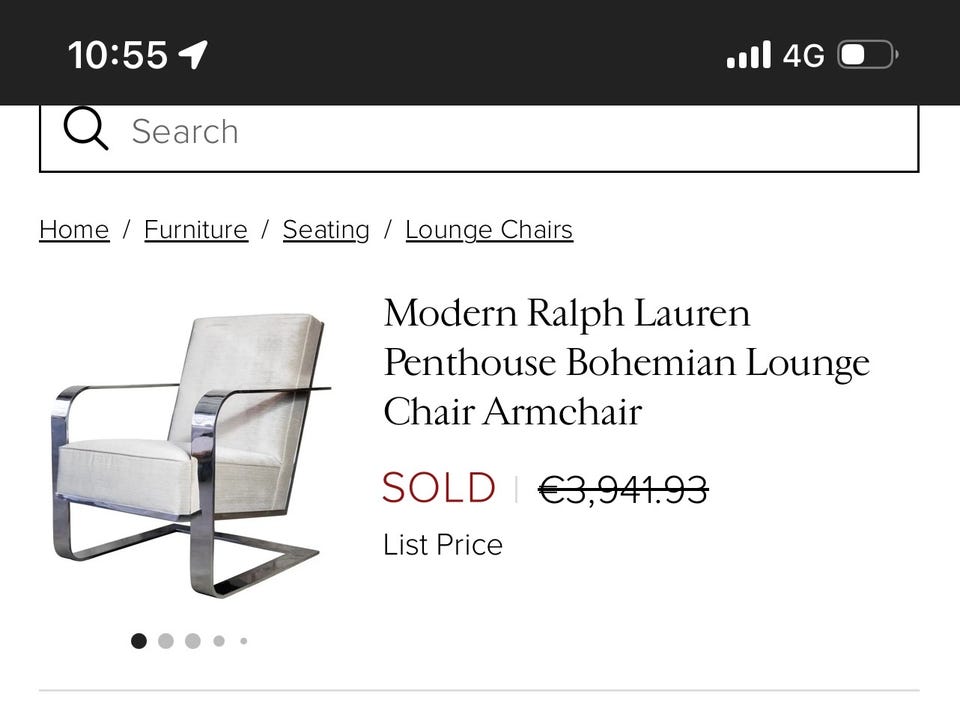Tap the battery icon in status bar
This screenshot has width=960, height=723.
tap(867, 54)
